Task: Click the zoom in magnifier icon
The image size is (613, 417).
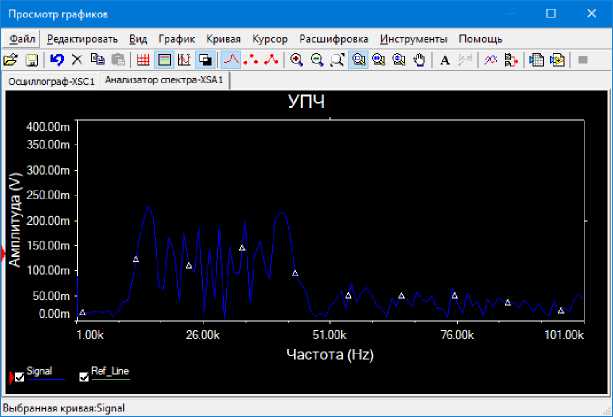Action: click(x=297, y=60)
